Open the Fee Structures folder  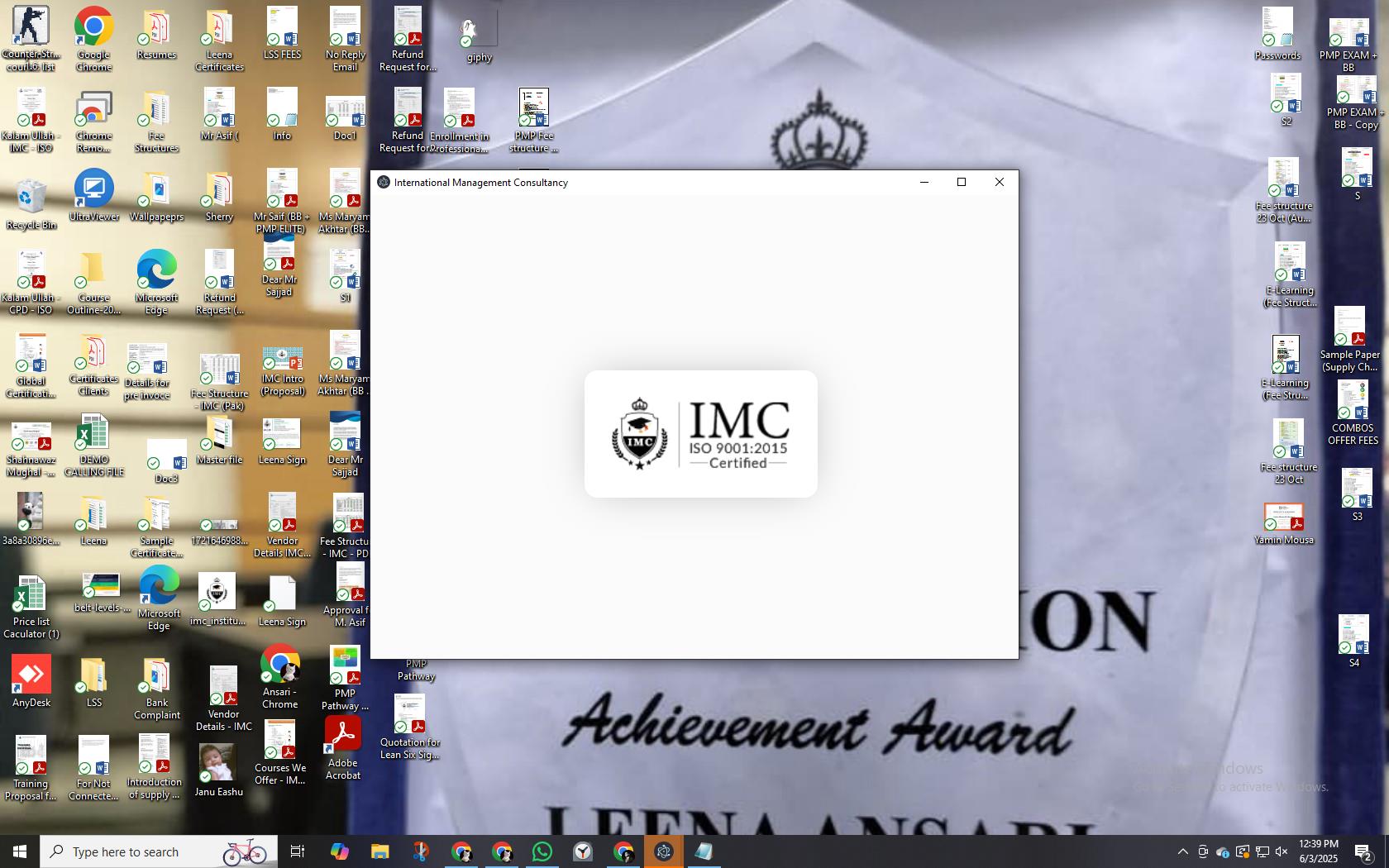click(156, 121)
